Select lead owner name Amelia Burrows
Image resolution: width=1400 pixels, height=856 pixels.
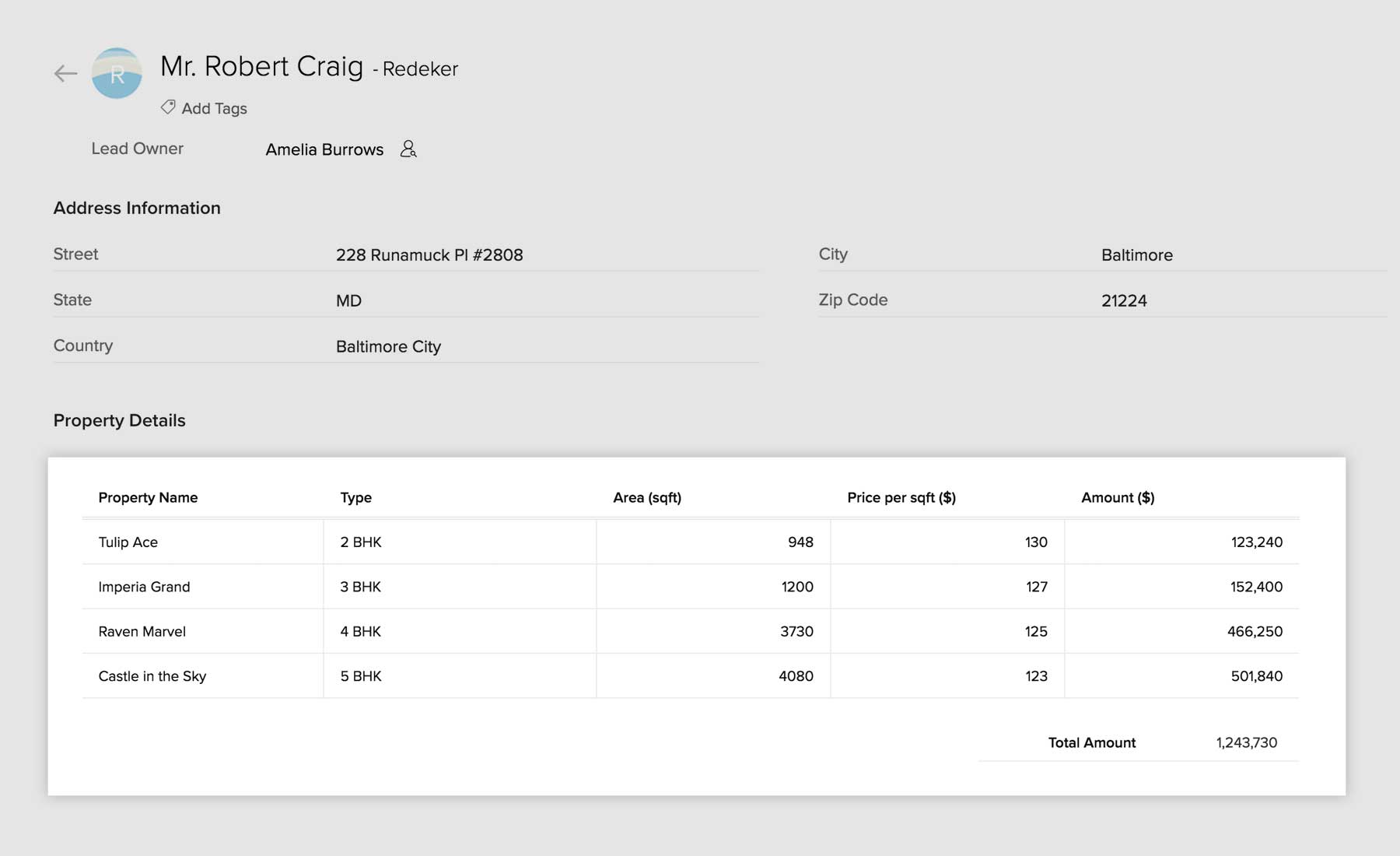point(324,149)
